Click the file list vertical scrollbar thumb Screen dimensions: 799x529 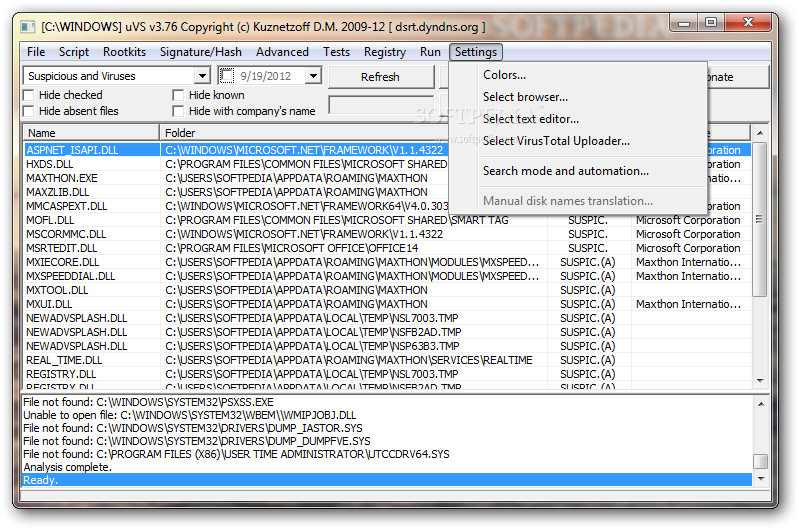click(x=760, y=219)
